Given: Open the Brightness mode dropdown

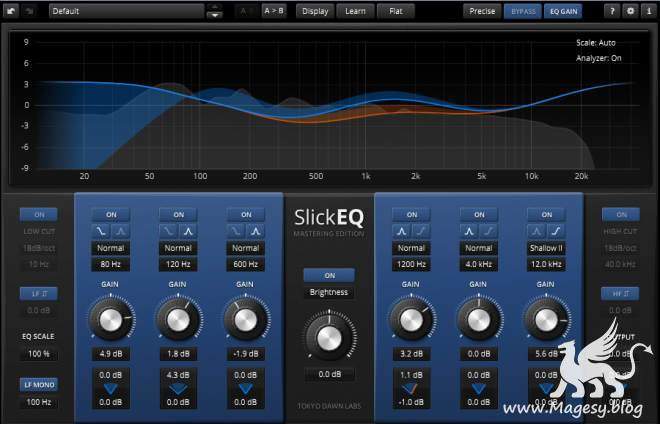Looking at the screenshot, I should (x=329, y=292).
